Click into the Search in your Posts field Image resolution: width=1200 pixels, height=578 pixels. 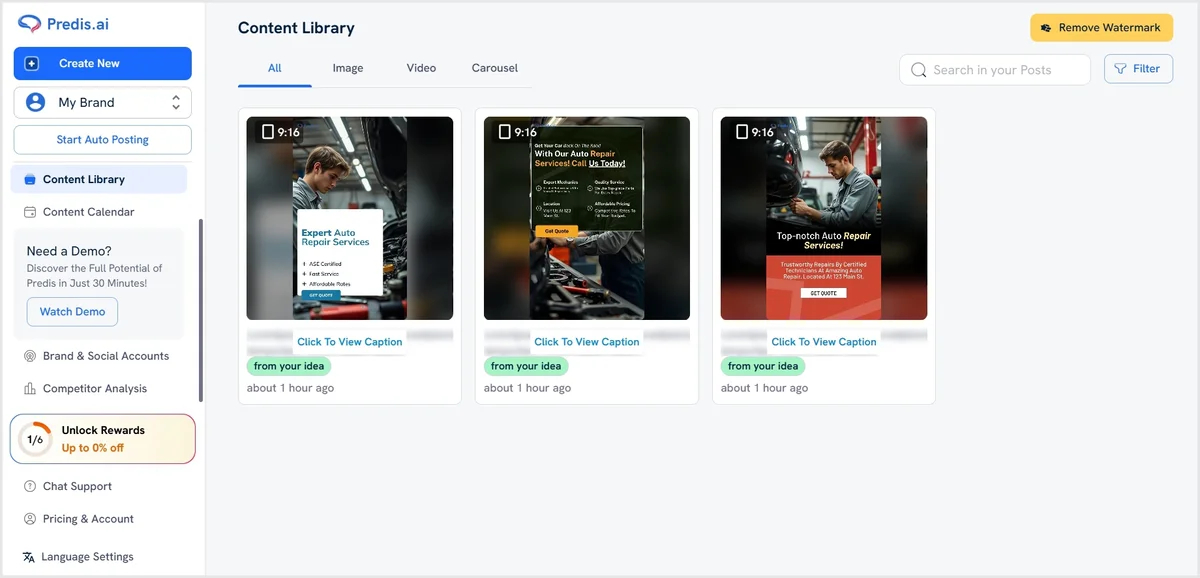click(995, 70)
